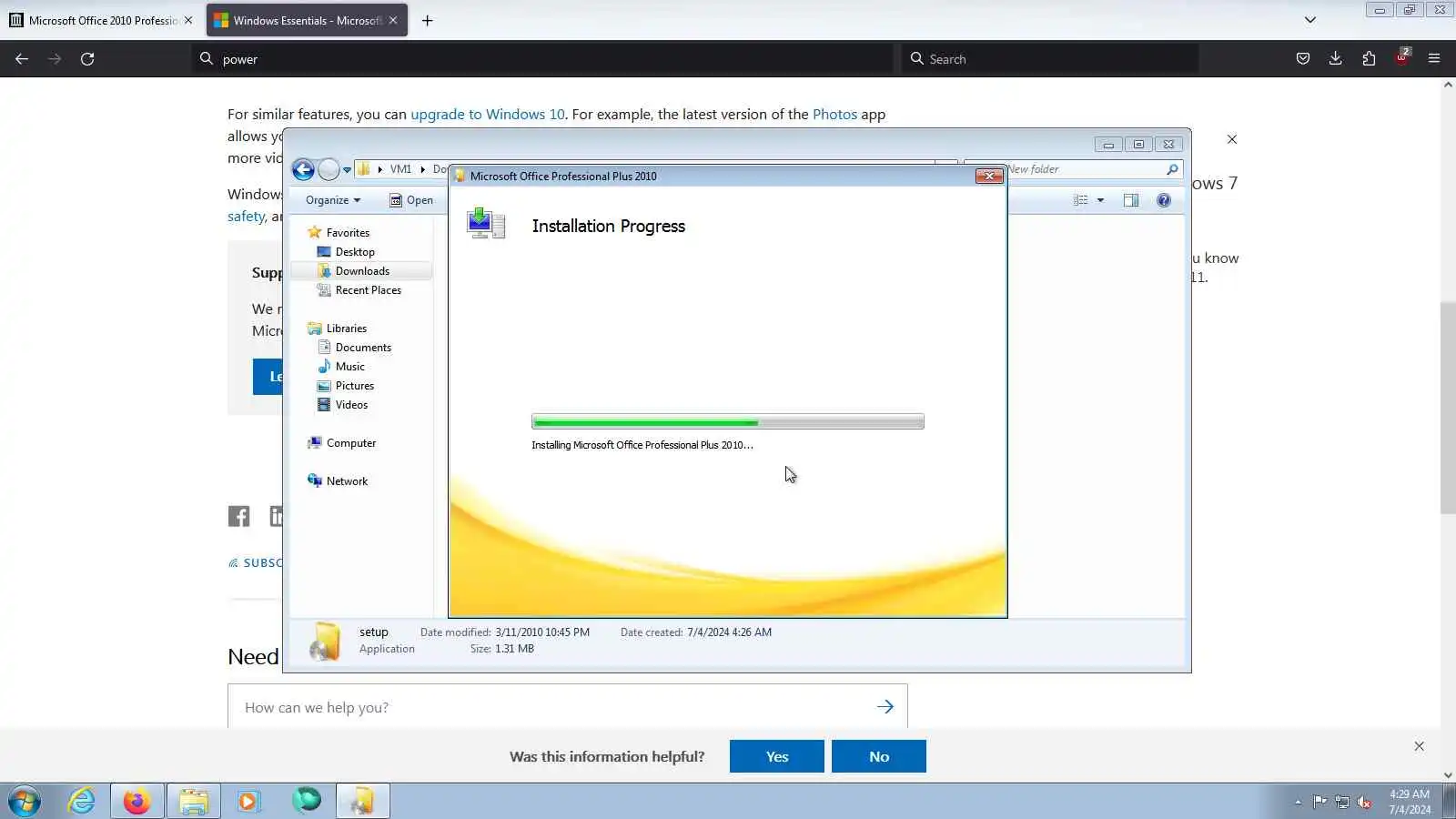Share the article on Facebook
Screen dimensions: 1456x819
tap(238, 517)
